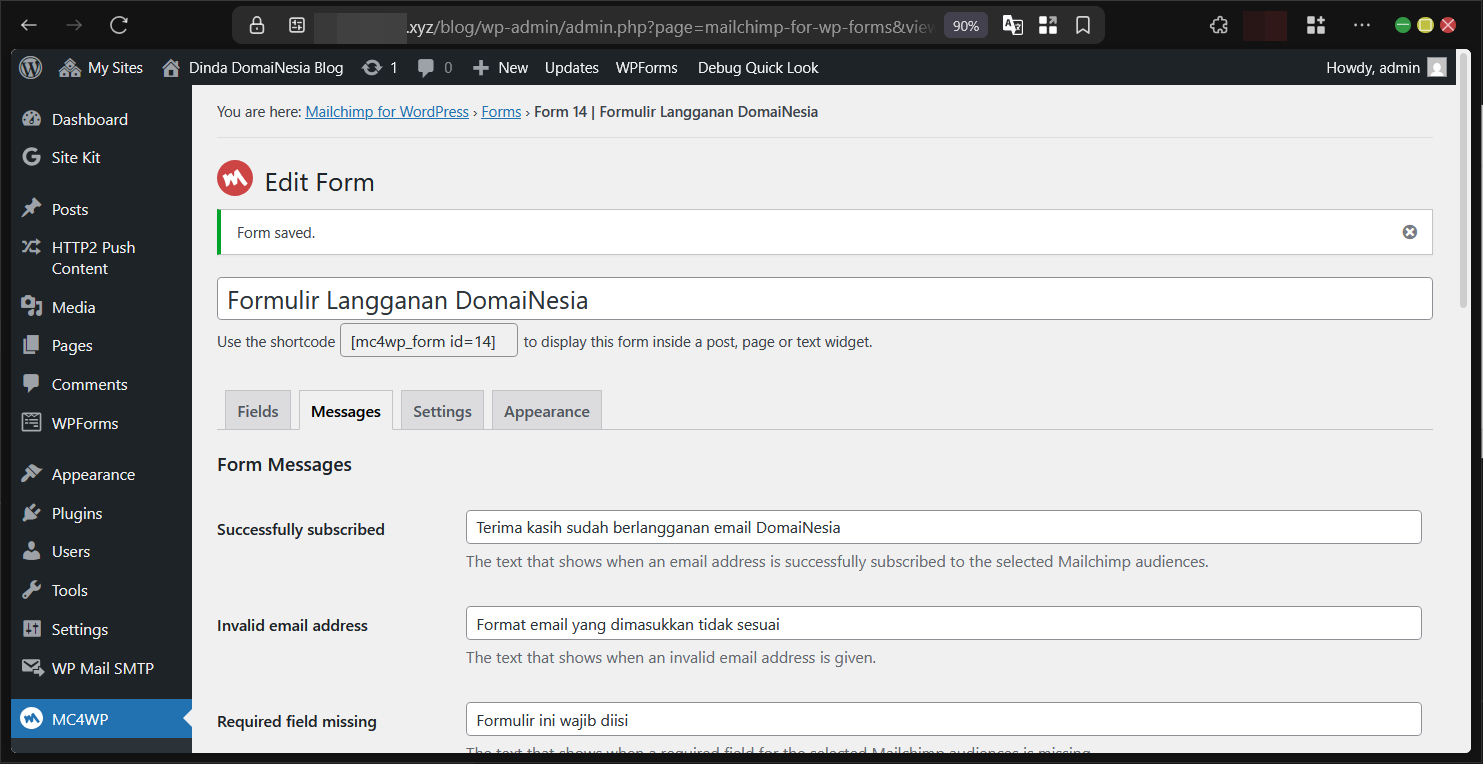Image resolution: width=1483 pixels, height=764 pixels.
Task: Click New in the admin bar
Action: click(500, 67)
